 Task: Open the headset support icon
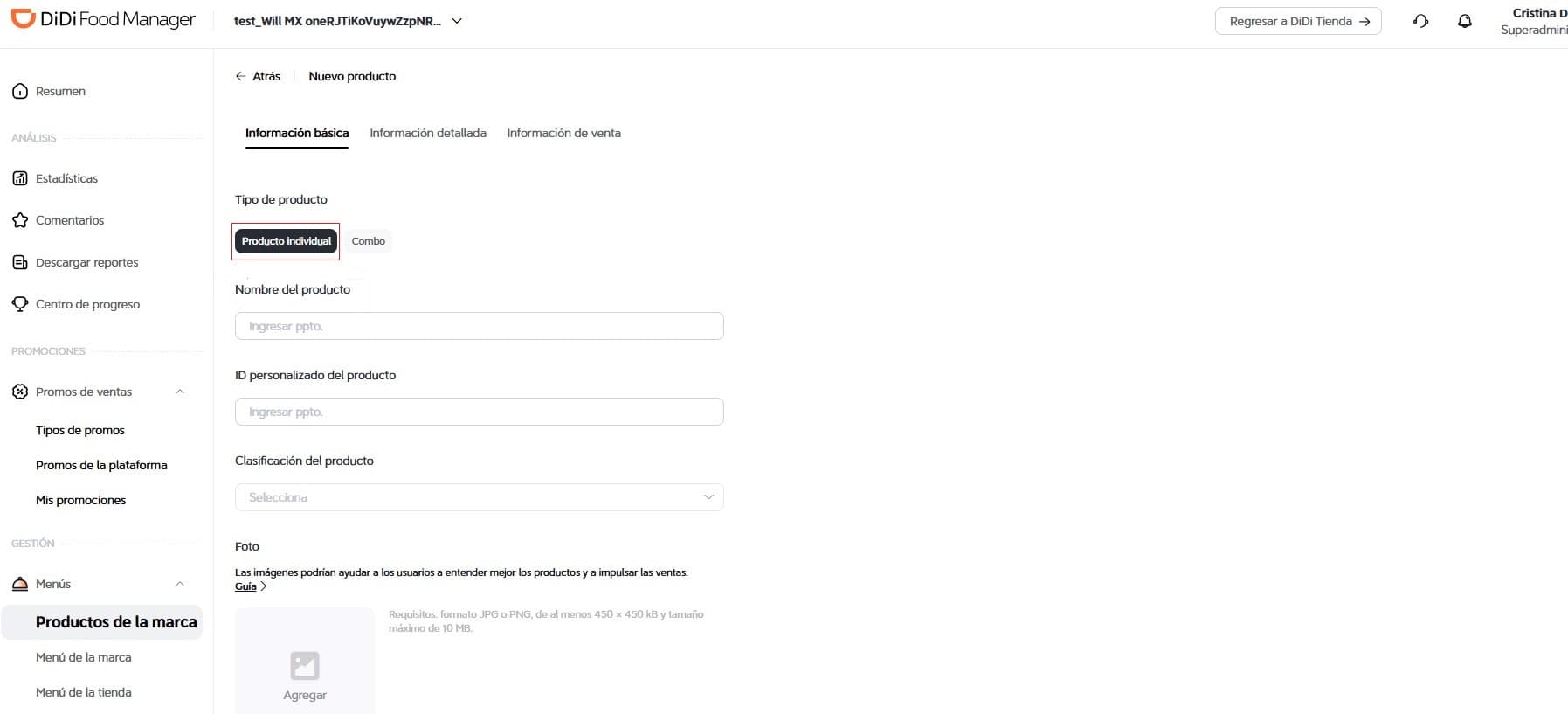click(x=1420, y=21)
